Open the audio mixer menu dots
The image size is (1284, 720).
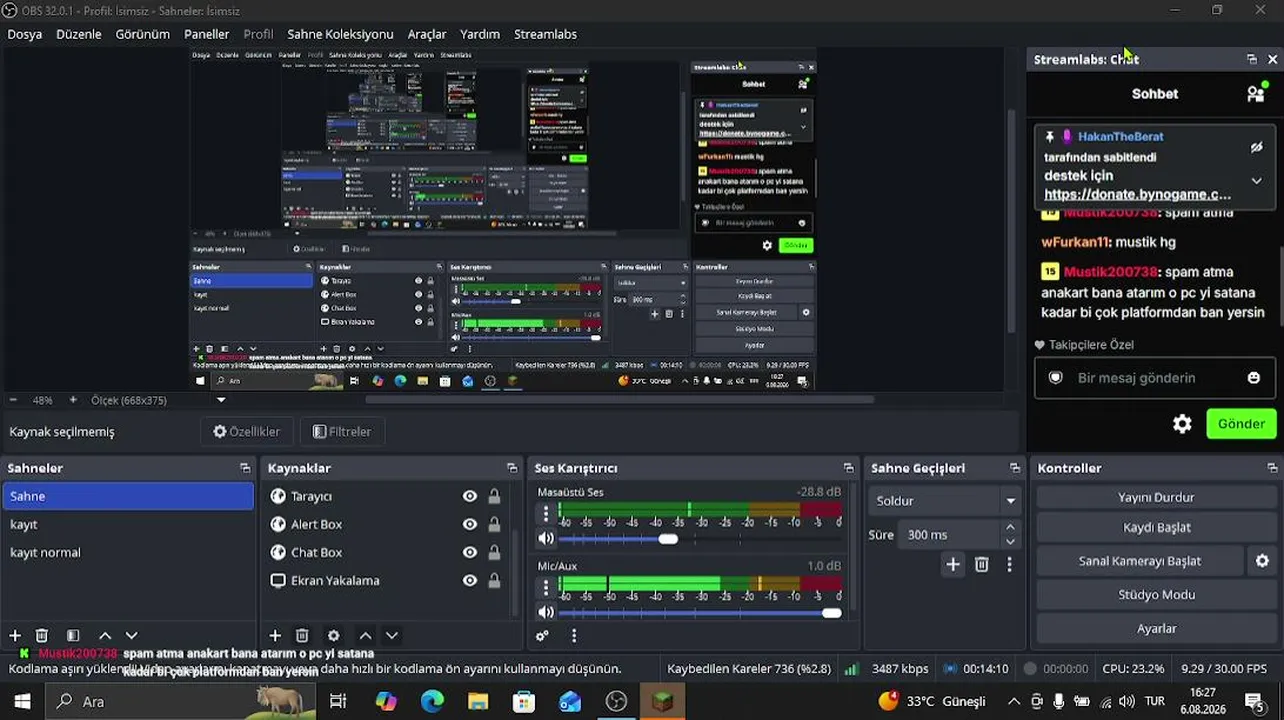574,636
